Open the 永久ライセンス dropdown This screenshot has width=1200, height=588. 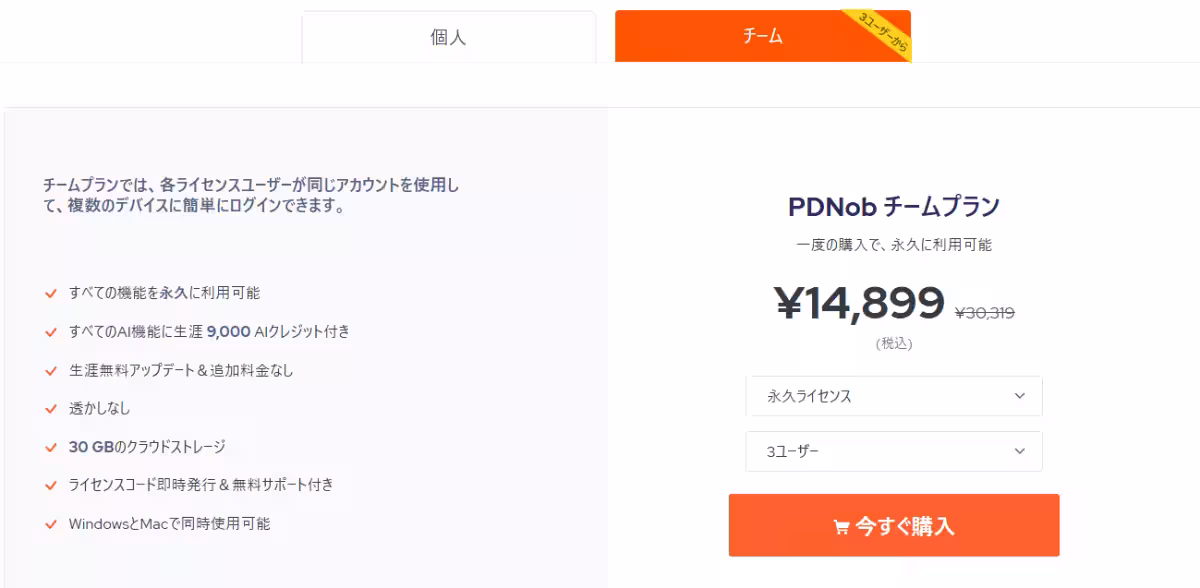point(894,396)
